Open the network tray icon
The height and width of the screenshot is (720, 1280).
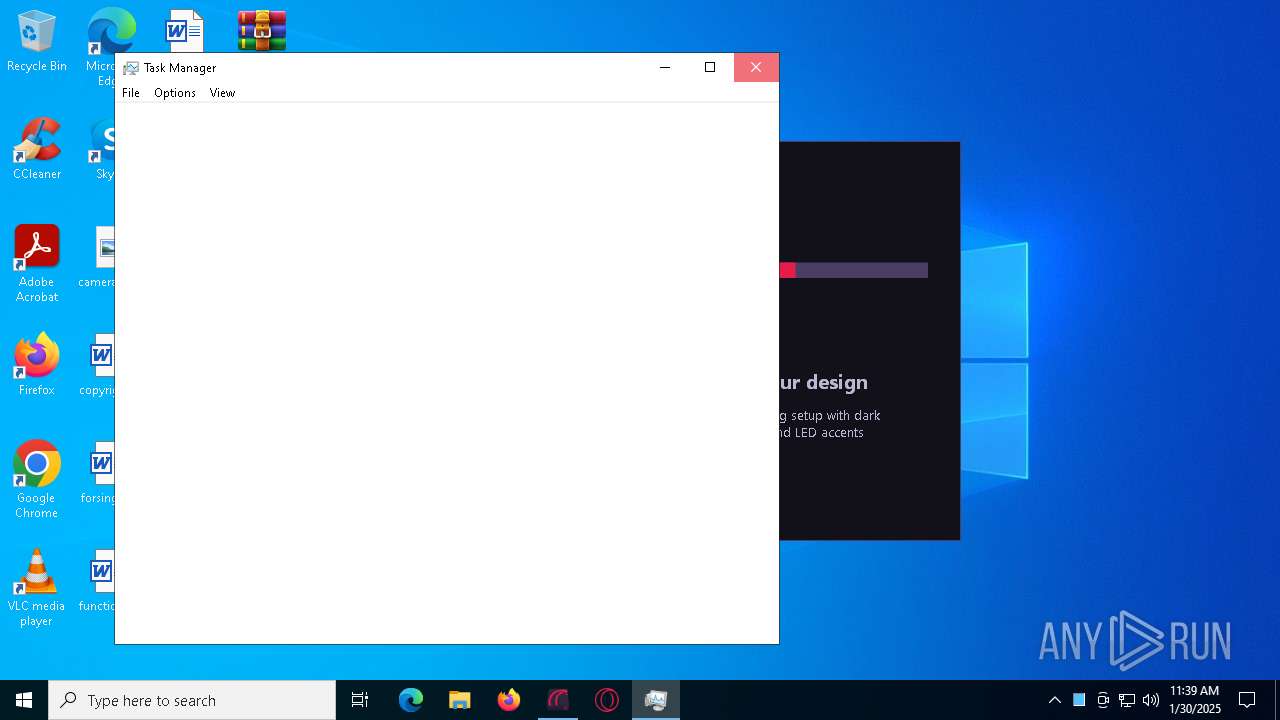[1127, 700]
